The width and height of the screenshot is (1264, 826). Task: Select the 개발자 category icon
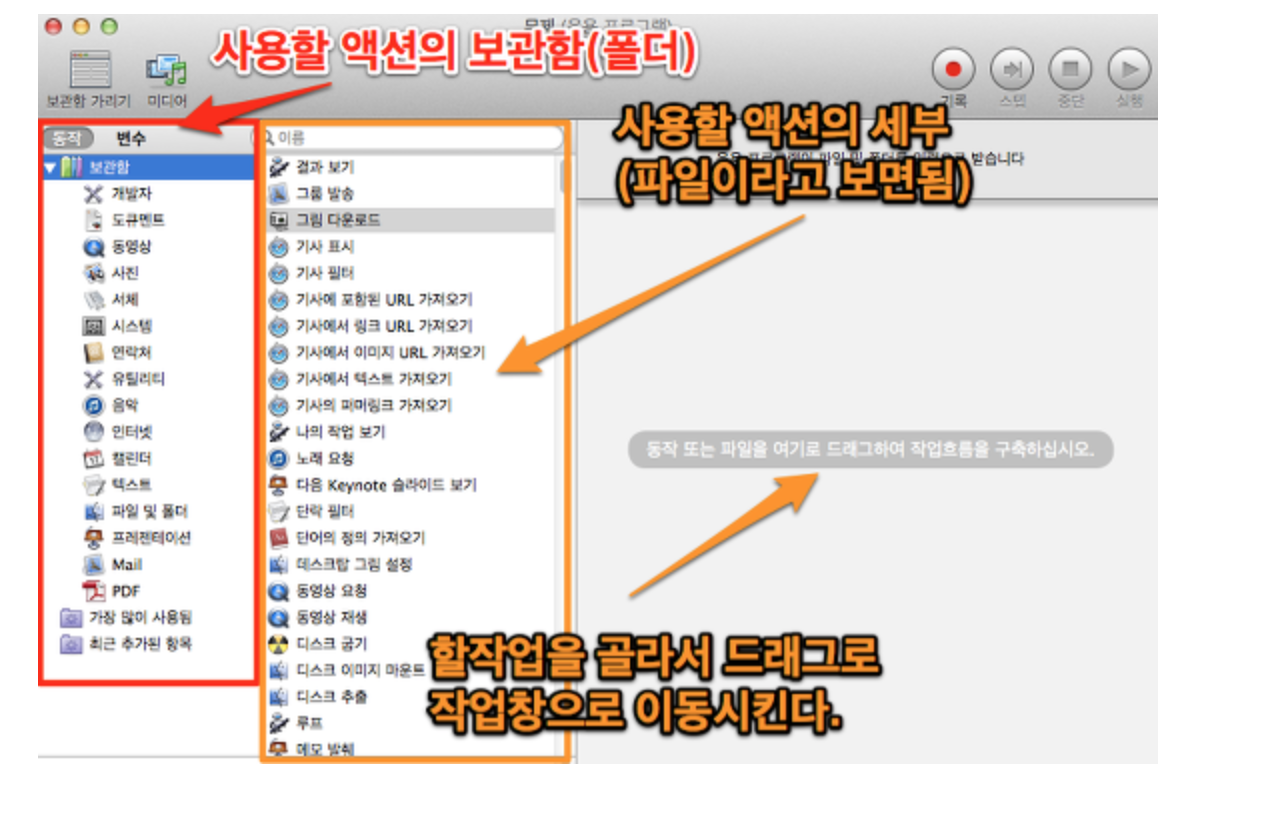click(94, 193)
